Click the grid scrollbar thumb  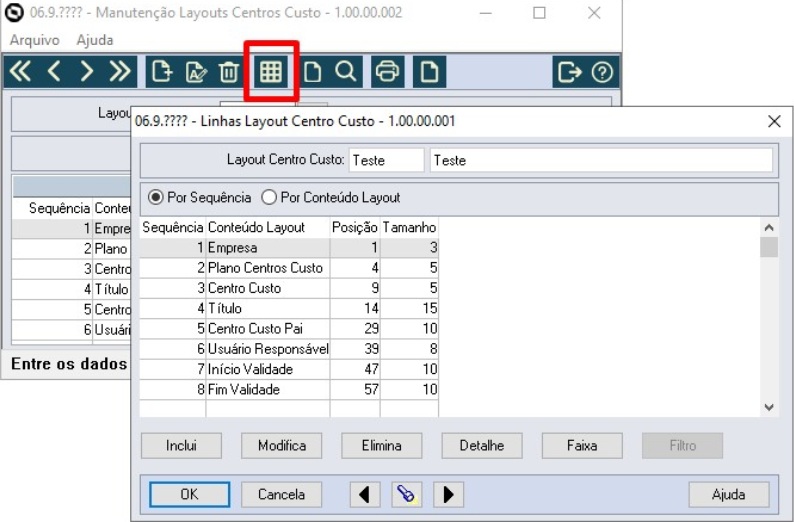click(769, 247)
